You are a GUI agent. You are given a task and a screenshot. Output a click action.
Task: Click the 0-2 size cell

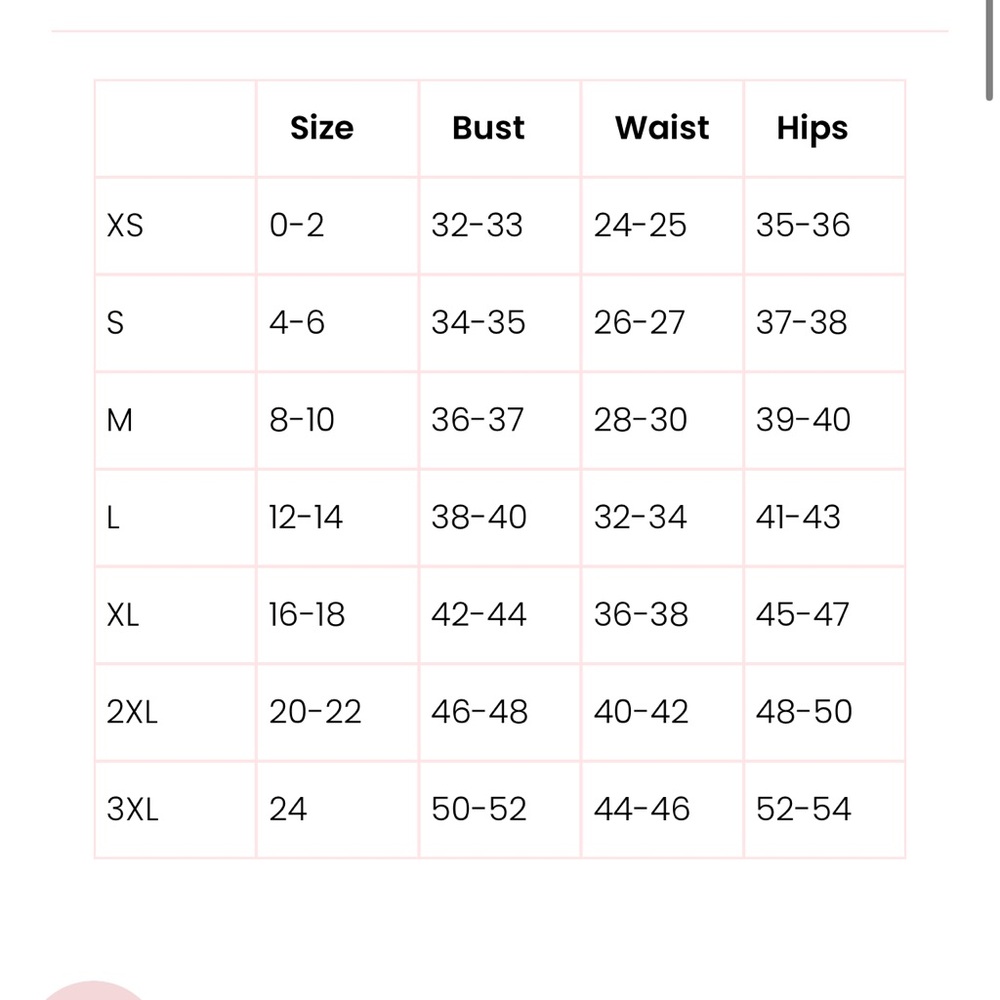pos(297,226)
